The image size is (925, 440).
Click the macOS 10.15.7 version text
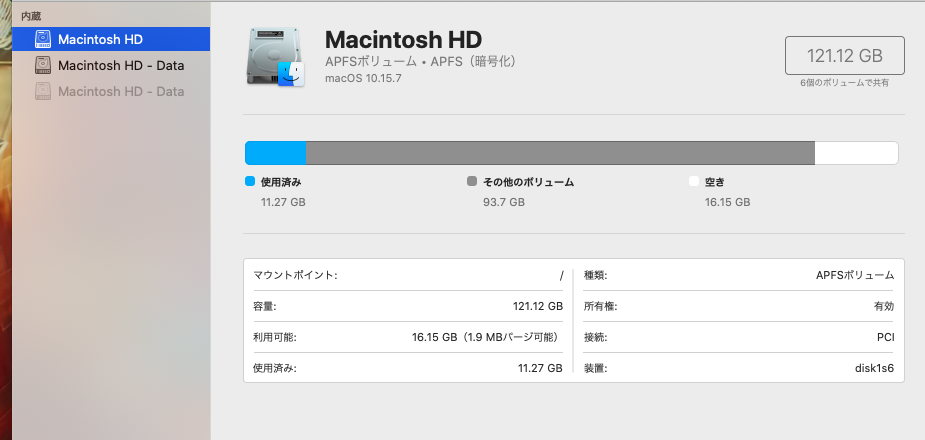point(363,78)
